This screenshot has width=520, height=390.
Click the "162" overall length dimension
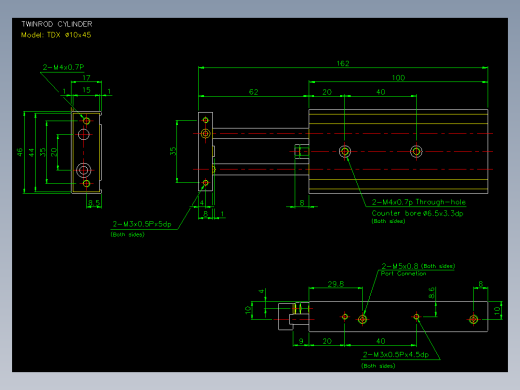tap(343, 63)
